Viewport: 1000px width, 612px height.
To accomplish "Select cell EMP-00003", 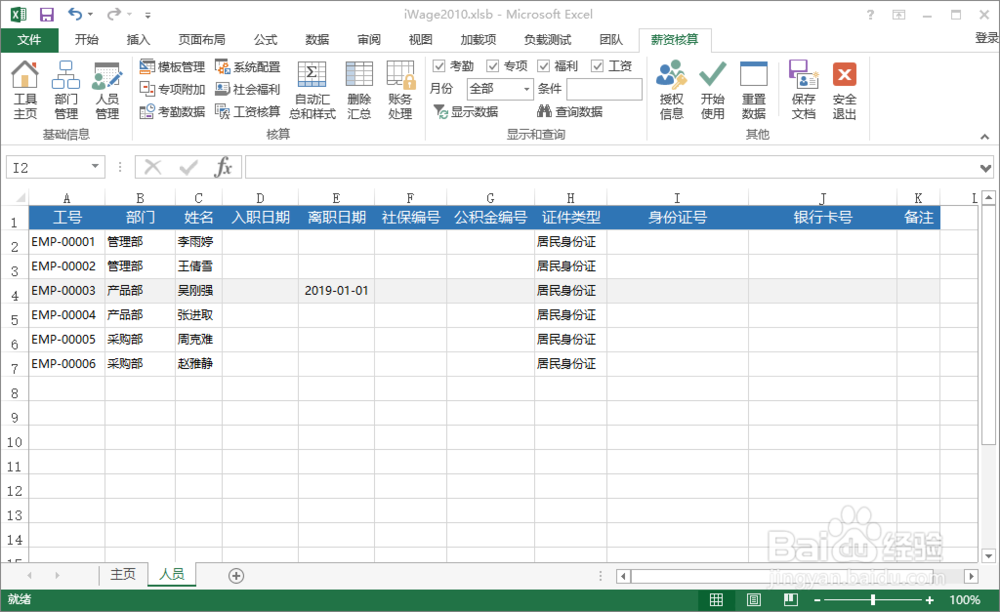I will [66, 291].
